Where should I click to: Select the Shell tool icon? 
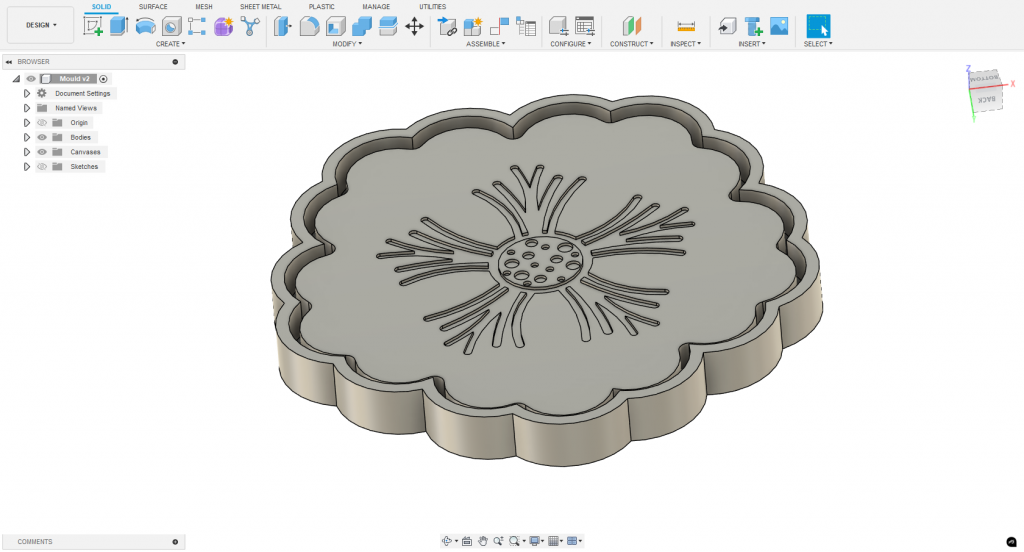(x=336, y=26)
